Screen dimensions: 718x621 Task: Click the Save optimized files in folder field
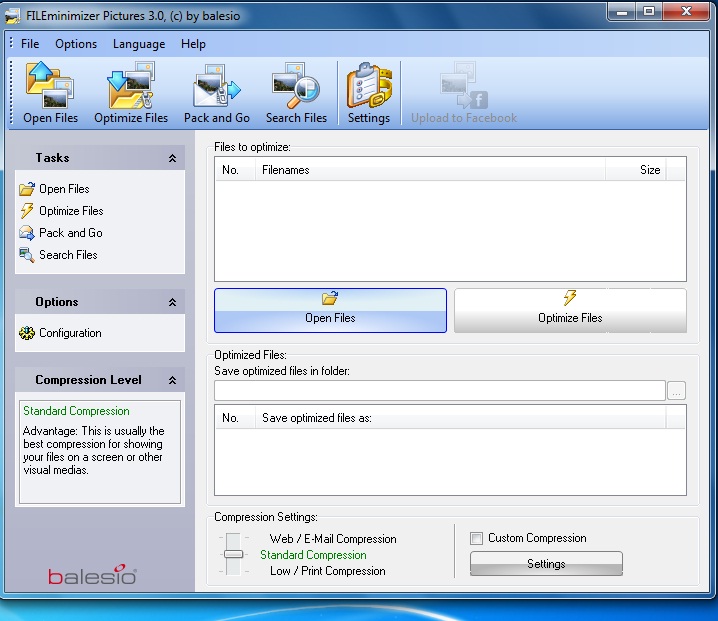pos(440,391)
